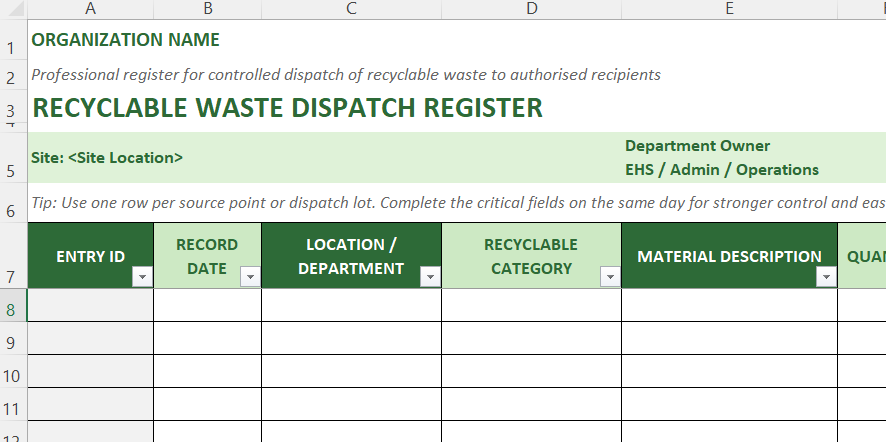Expand the MATERIAL DESCRIPTION filter arrow
Image resolution: width=886 pixels, height=442 pixels.
pyautogui.click(x=826, y=278)
